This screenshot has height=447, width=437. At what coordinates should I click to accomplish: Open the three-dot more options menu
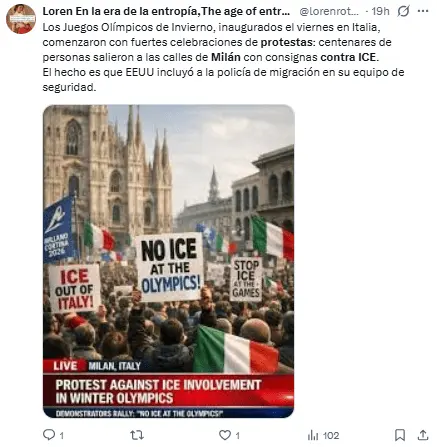click(x=423, y=11)
